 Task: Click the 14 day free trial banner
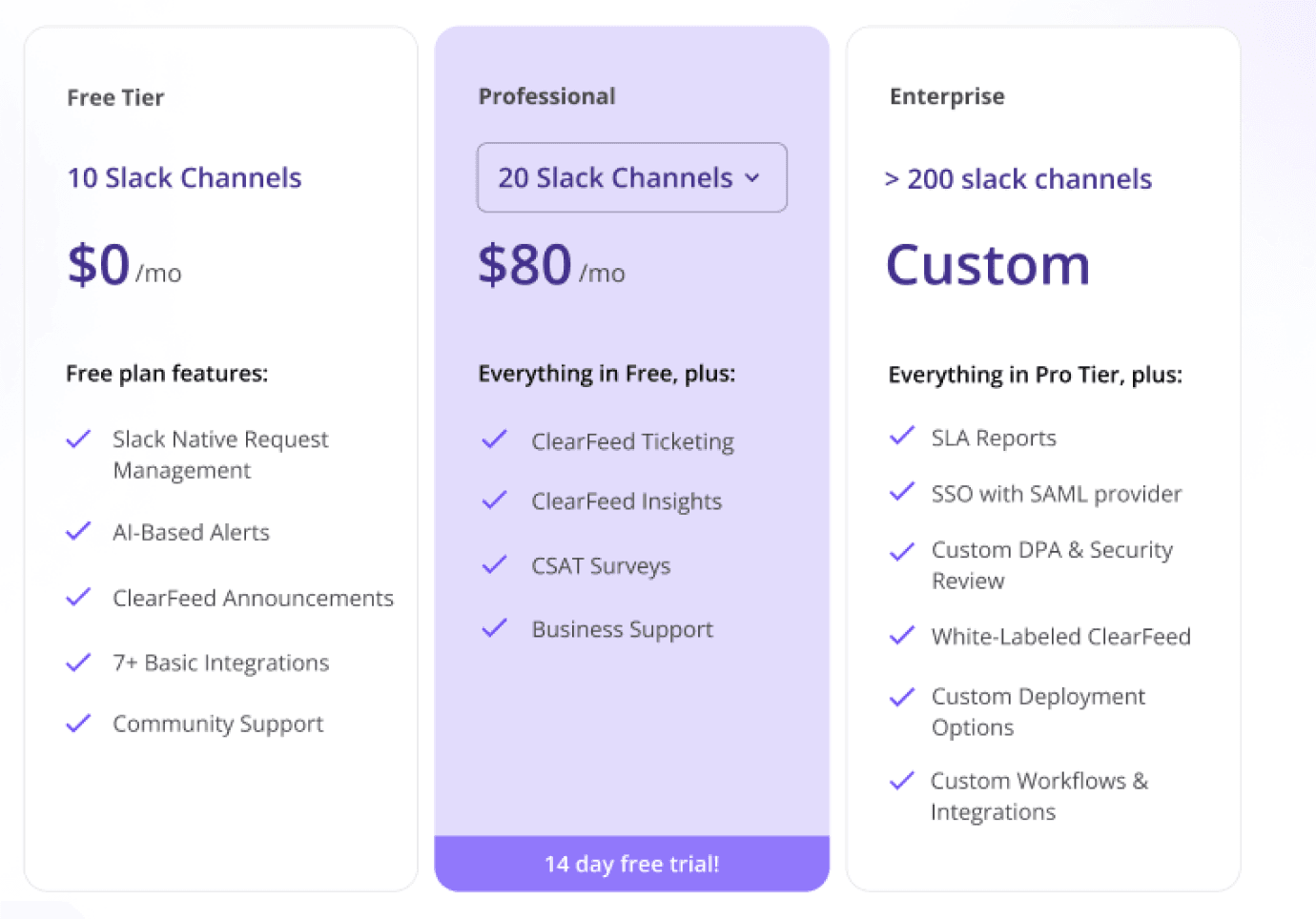631,864
